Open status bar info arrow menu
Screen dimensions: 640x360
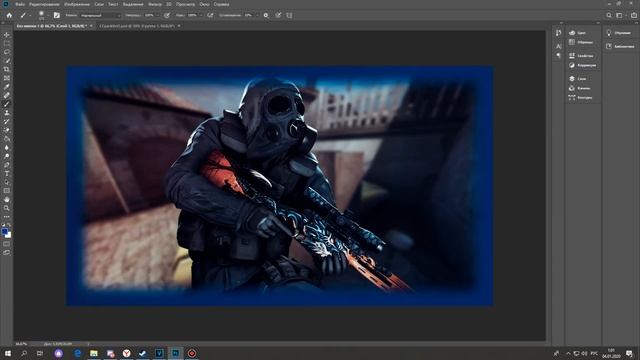89,344
